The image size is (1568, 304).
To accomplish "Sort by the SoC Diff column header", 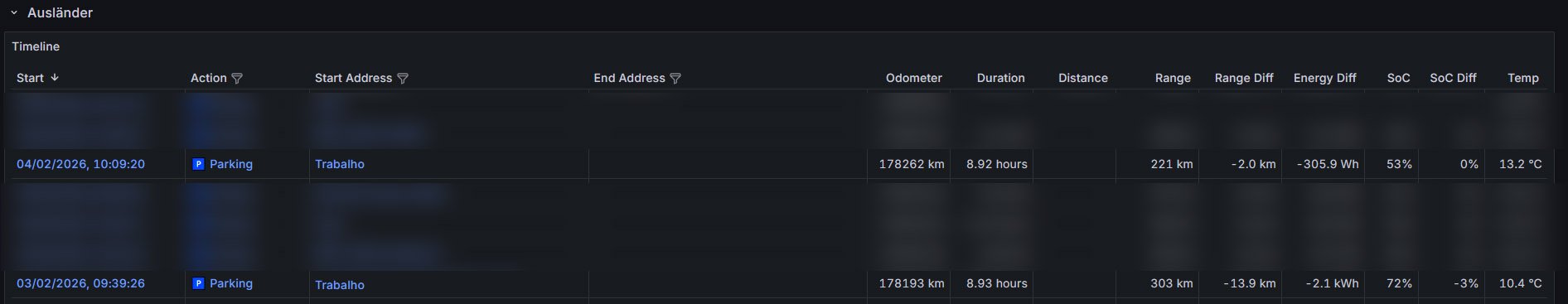I will click(x=1453, y=78).
